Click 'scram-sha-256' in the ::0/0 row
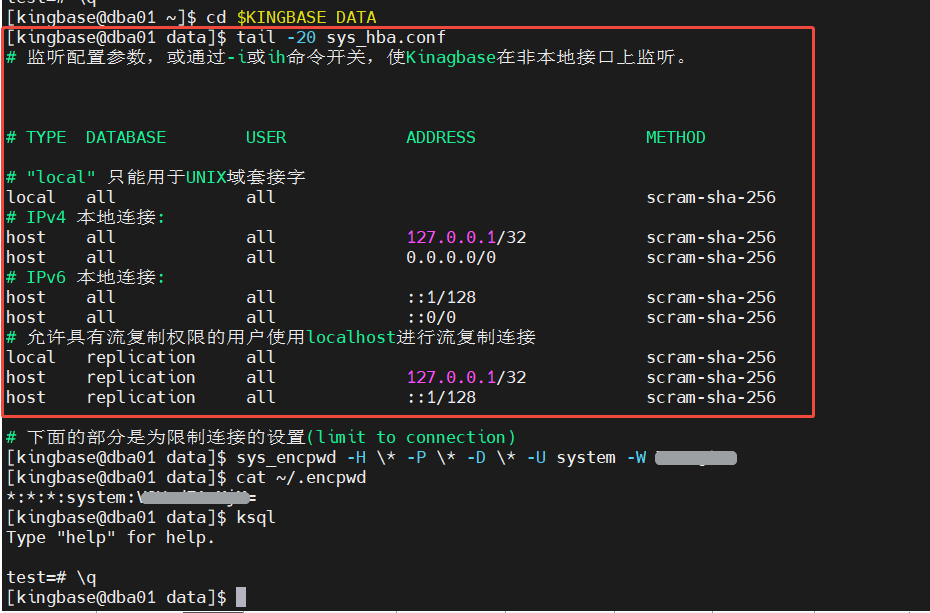 click(711, 317)
